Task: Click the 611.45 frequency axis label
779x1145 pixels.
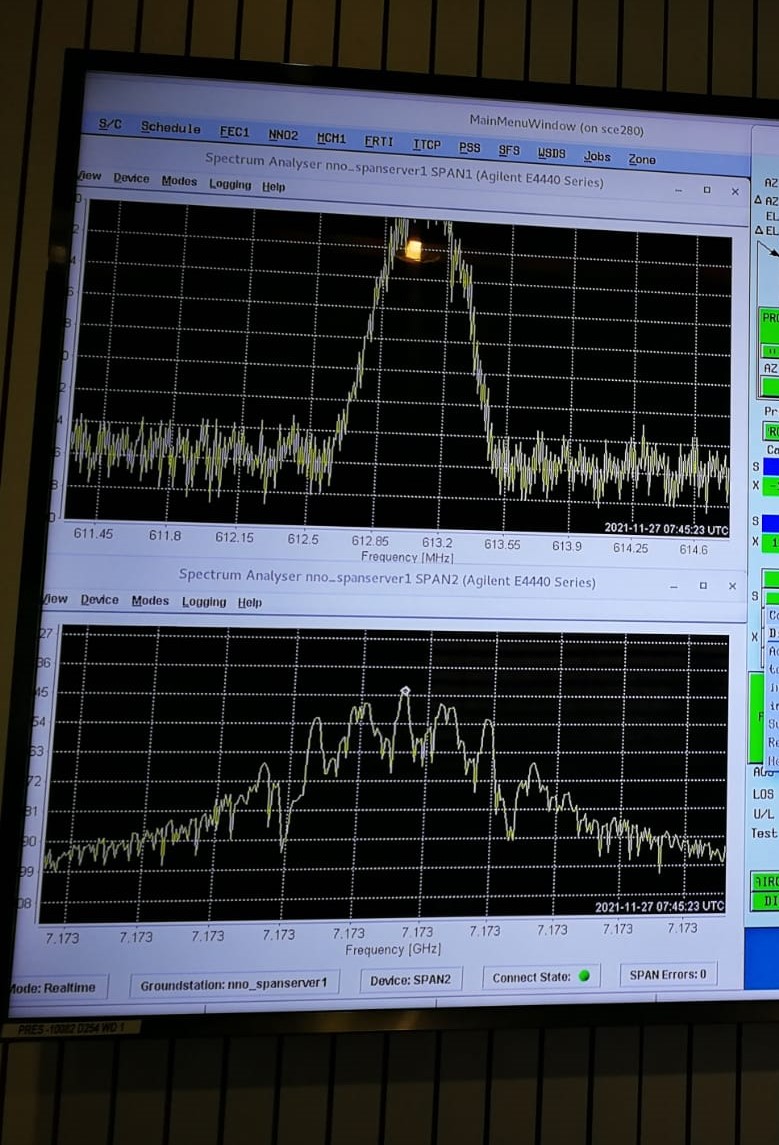Action: (93, 533)
